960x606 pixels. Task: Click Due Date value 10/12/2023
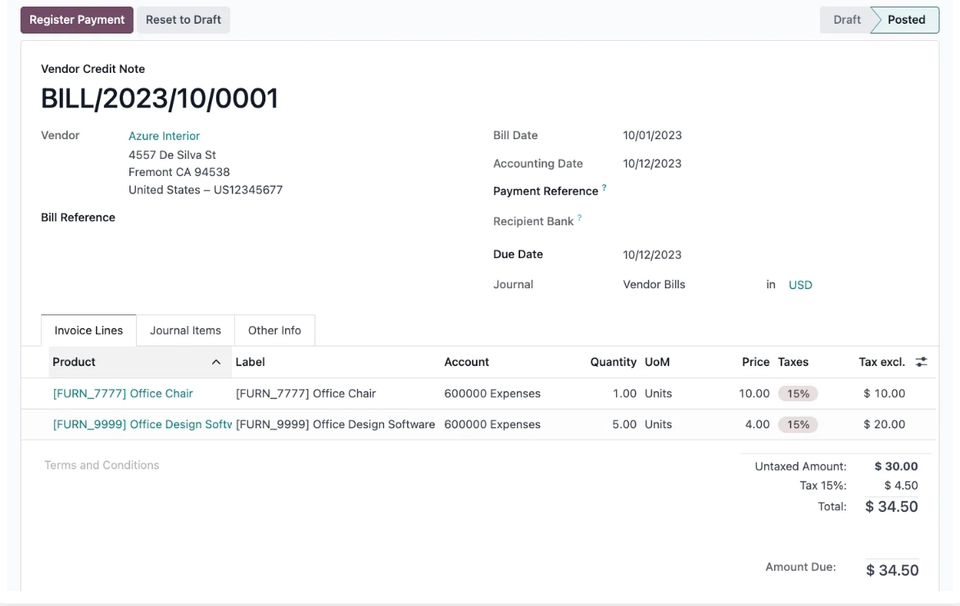pos(652,255)
